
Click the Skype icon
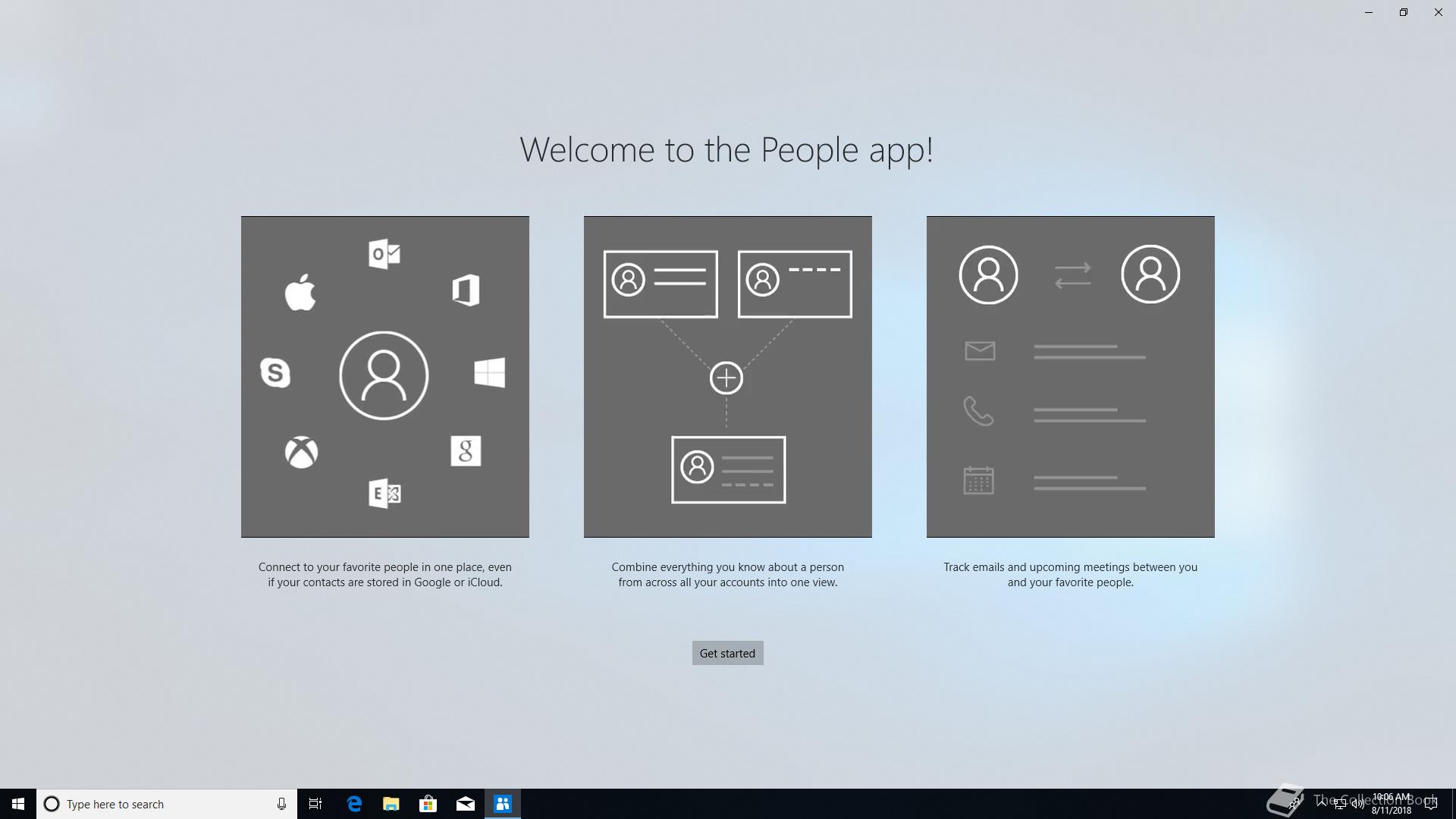pyautogui.click(x=275, y=372)
